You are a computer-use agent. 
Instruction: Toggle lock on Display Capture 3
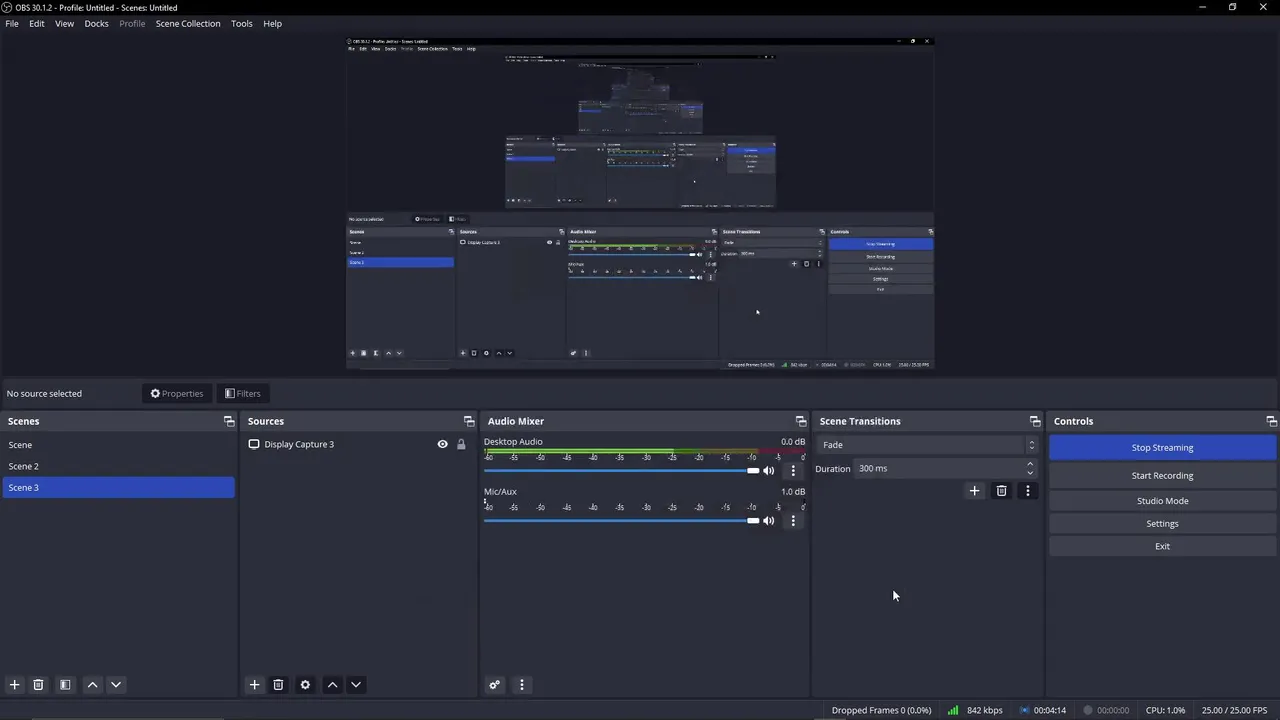pyautogui.click(x=461, y=444)
